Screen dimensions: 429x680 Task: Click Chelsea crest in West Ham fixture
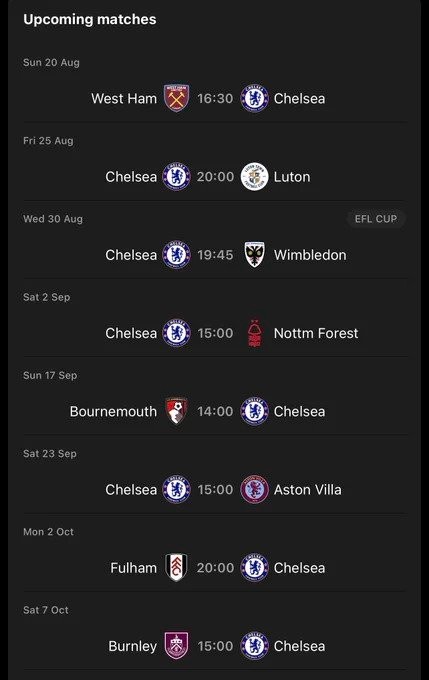(254, 98)
